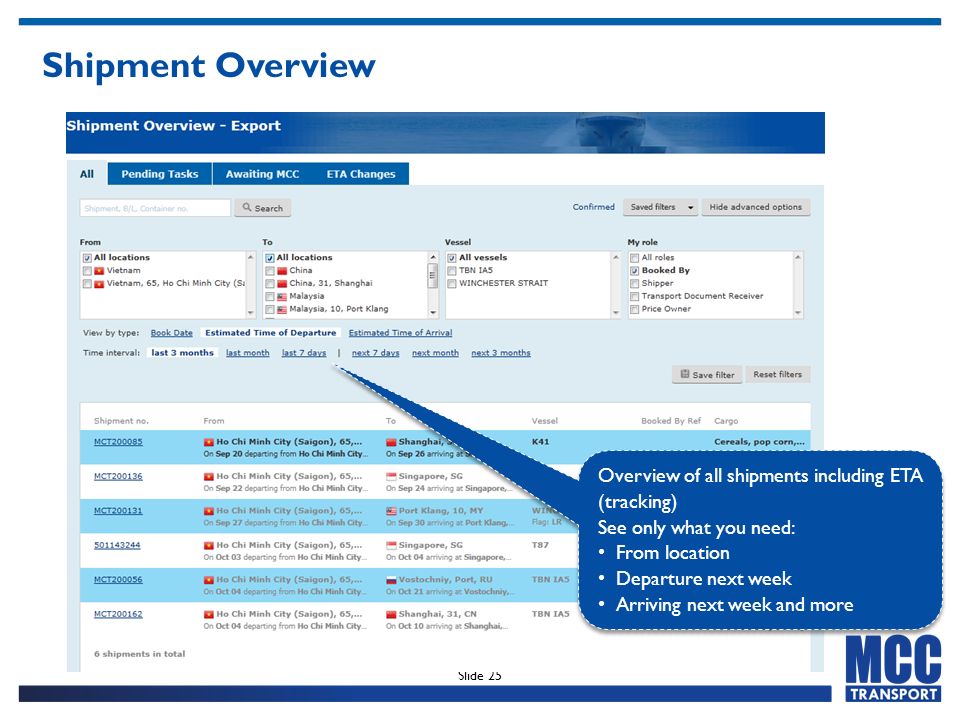The height and width of the screenshot is (720, 960).
Task: Click the To list scrollbar thumb
Action: [x=433, y=276]
